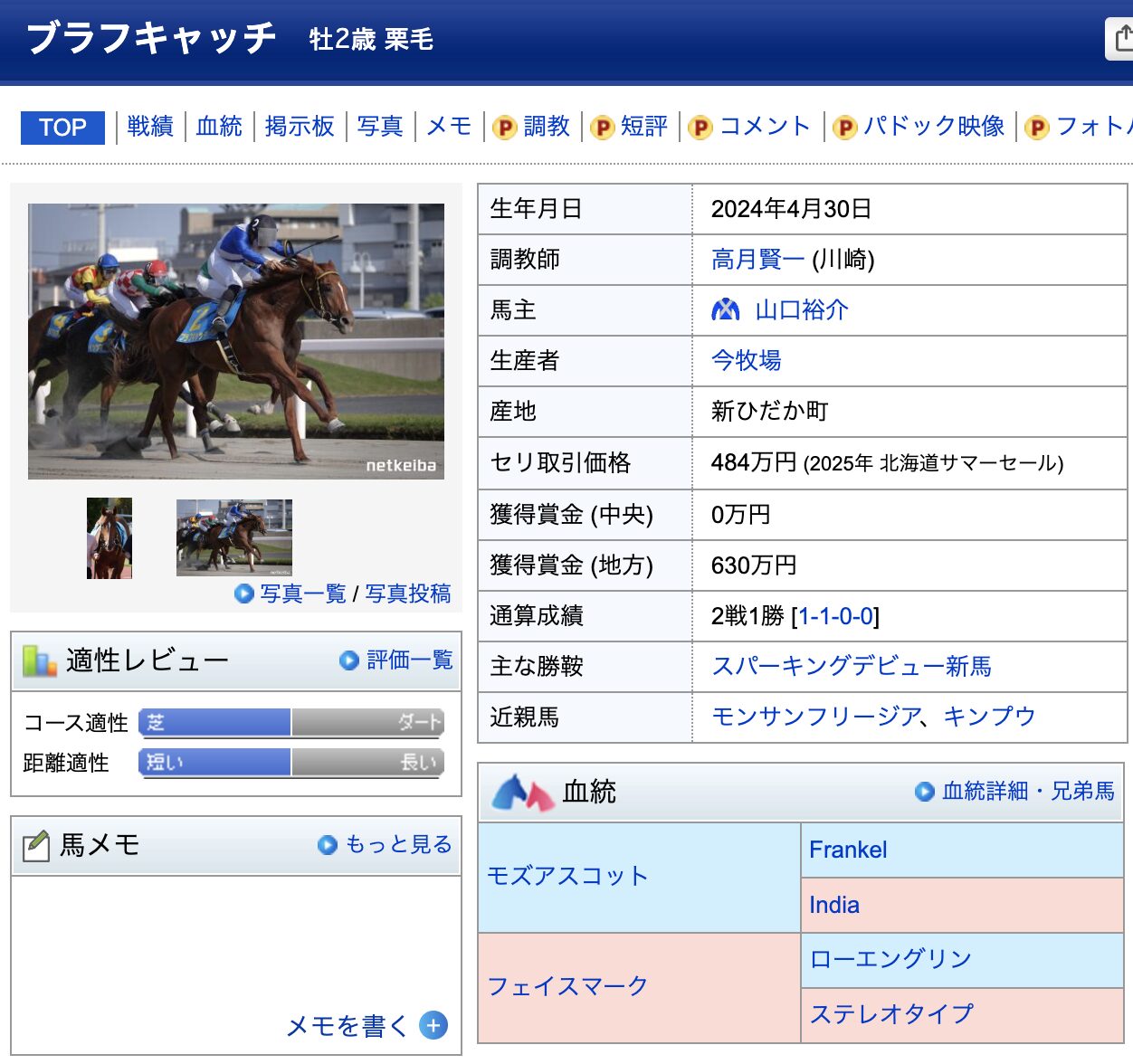Click the sale price 484万円 text

click(754, 462)
